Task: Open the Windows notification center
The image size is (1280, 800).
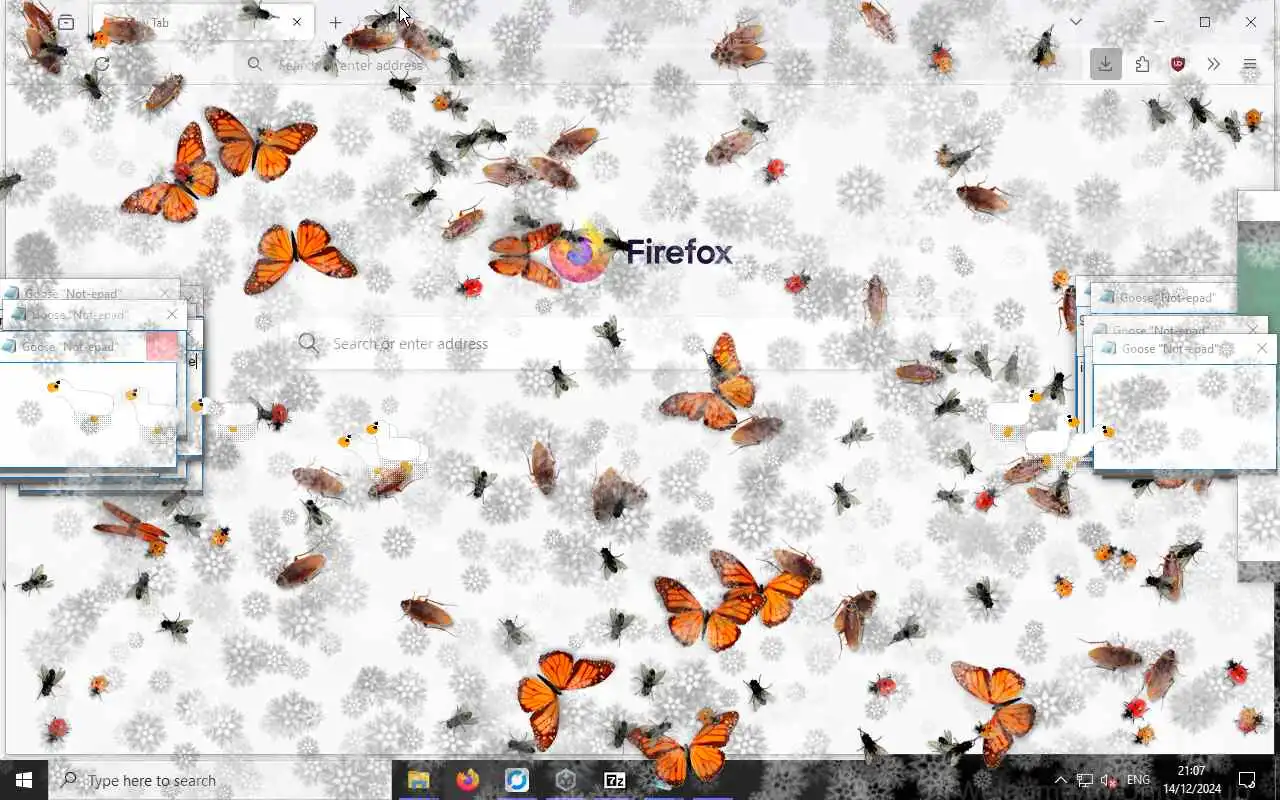Action: point(1247,780)
